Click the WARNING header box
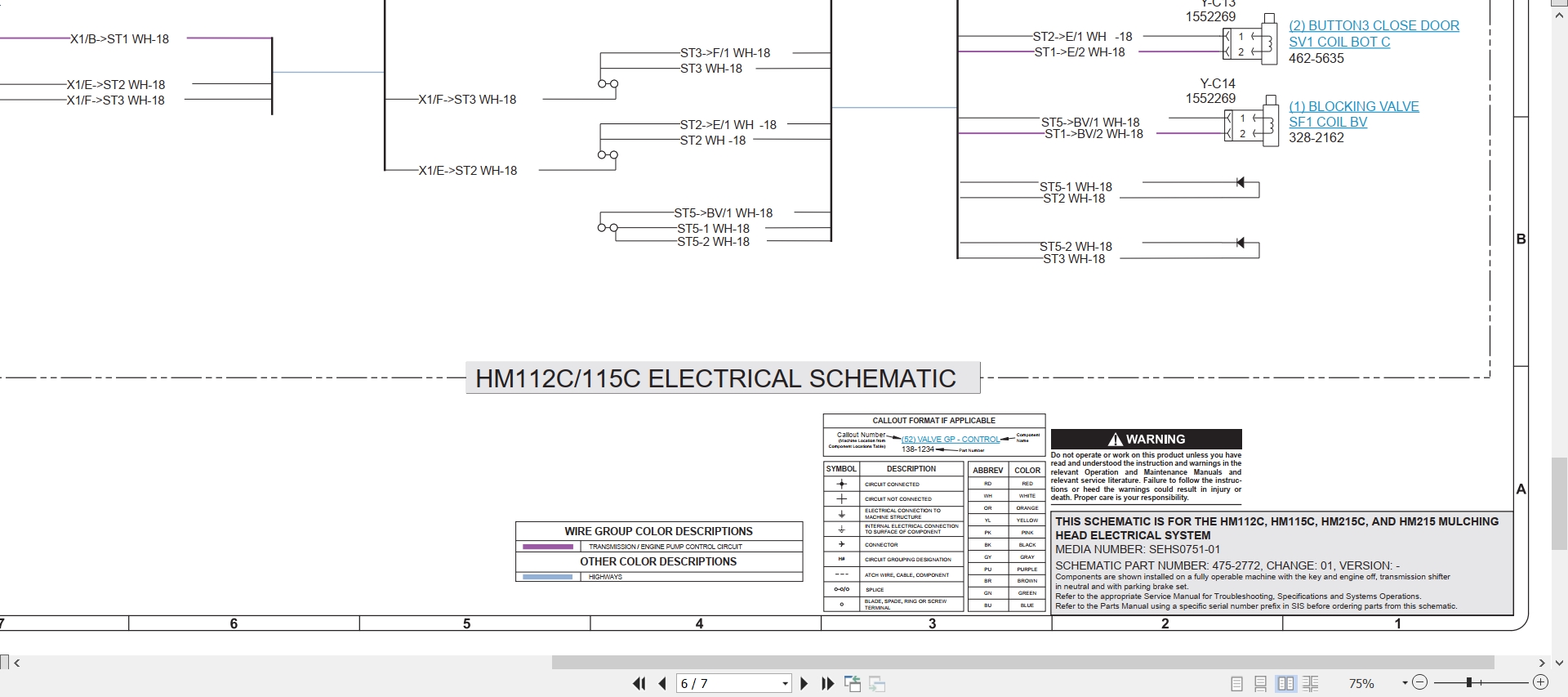The width and height of the screenshot is (1568, 697). [1147, 439]
